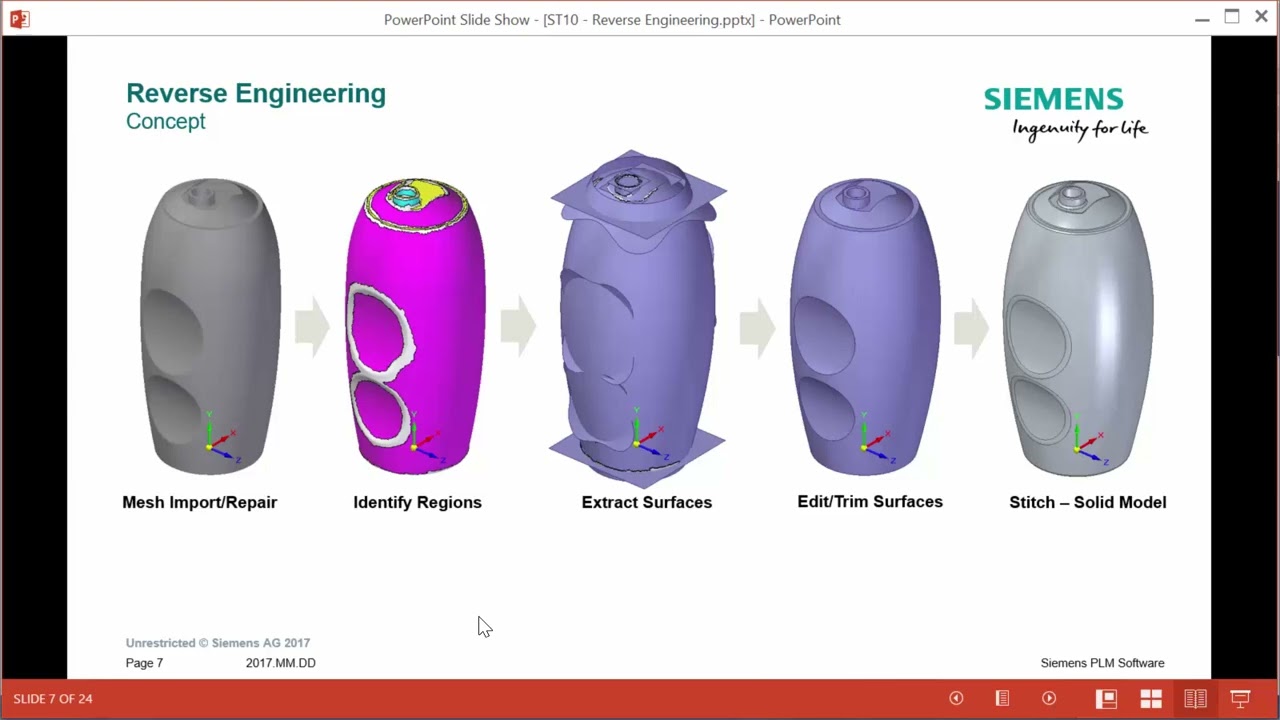This screenshot has height=720, width=1280.
Task: Click the 'Edit/Trim Surfaces' caption
Action: (870, 501)
